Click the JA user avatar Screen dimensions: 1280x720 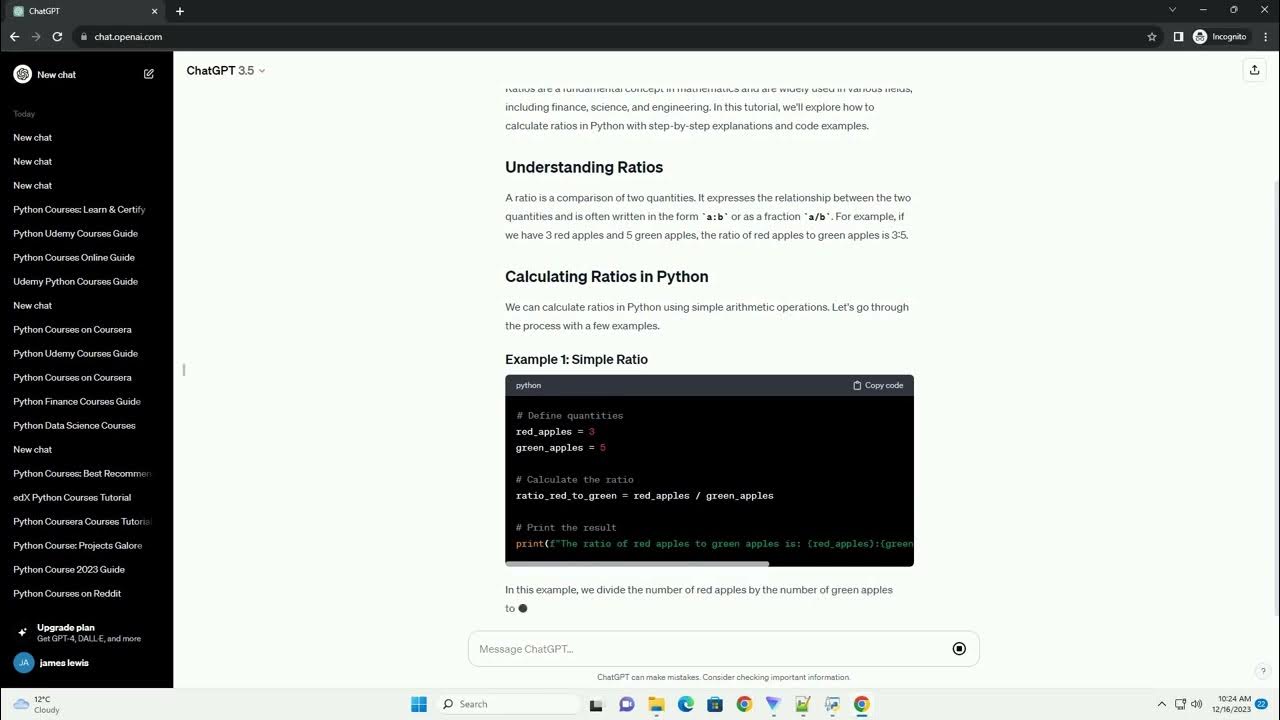click(x=24, y=662)
